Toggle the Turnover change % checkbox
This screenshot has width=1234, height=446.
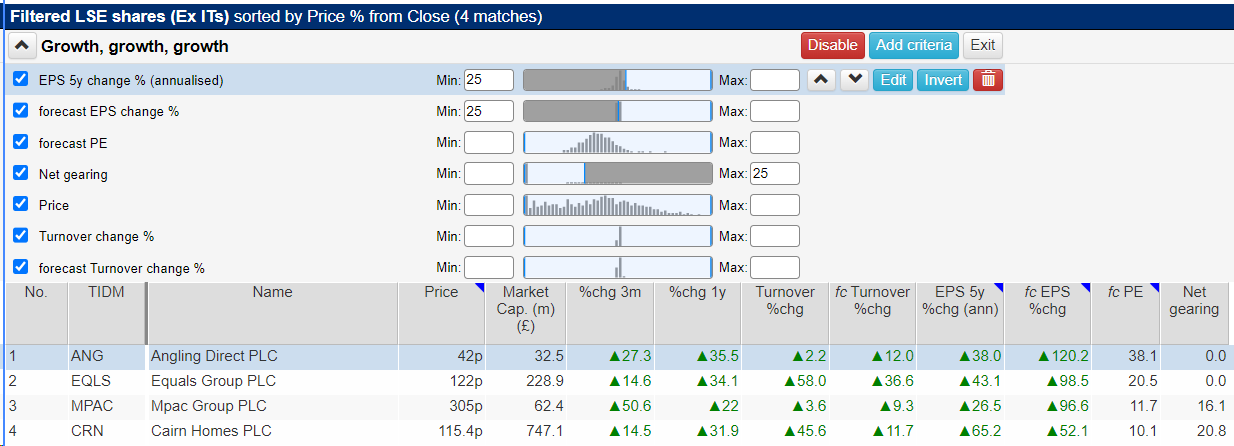click(21, 237)
